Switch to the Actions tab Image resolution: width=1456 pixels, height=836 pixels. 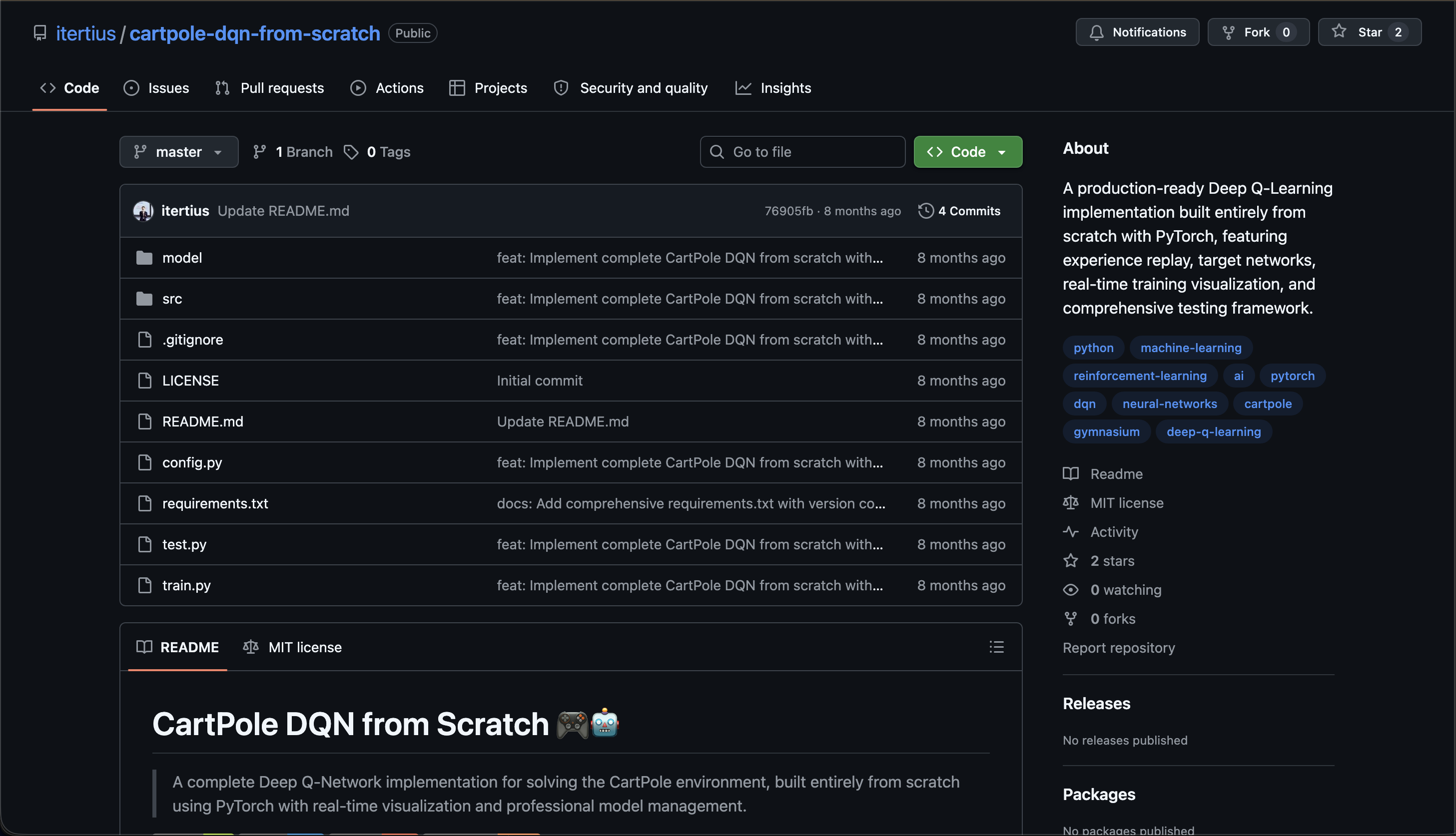pyautogui.click(x=387, y=88)
